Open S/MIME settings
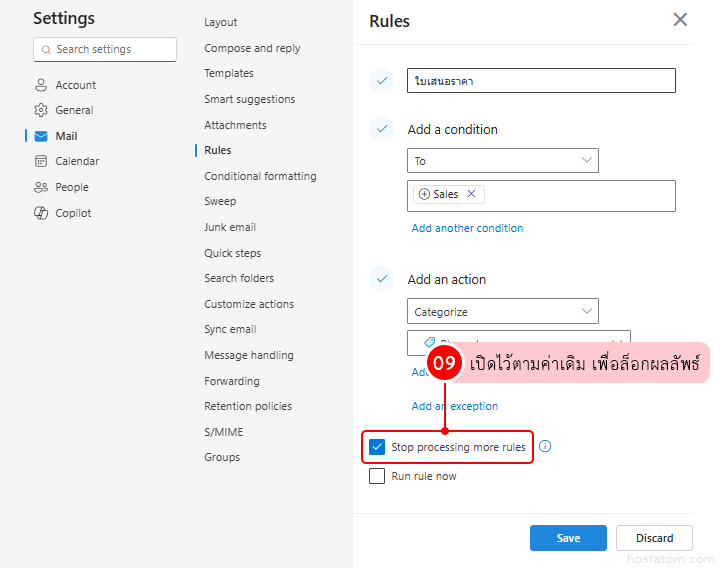The width and height of the screenshot is (720, 568). click(224, 432)
